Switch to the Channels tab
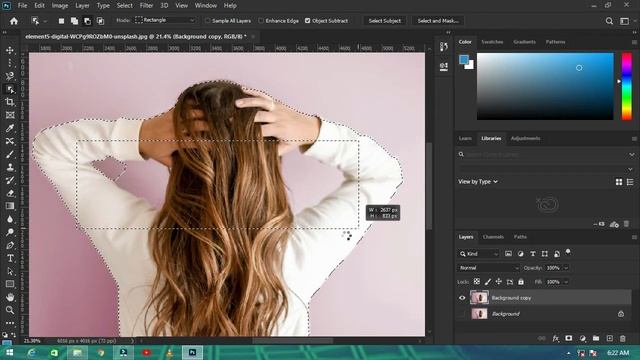 pos(493,237)
